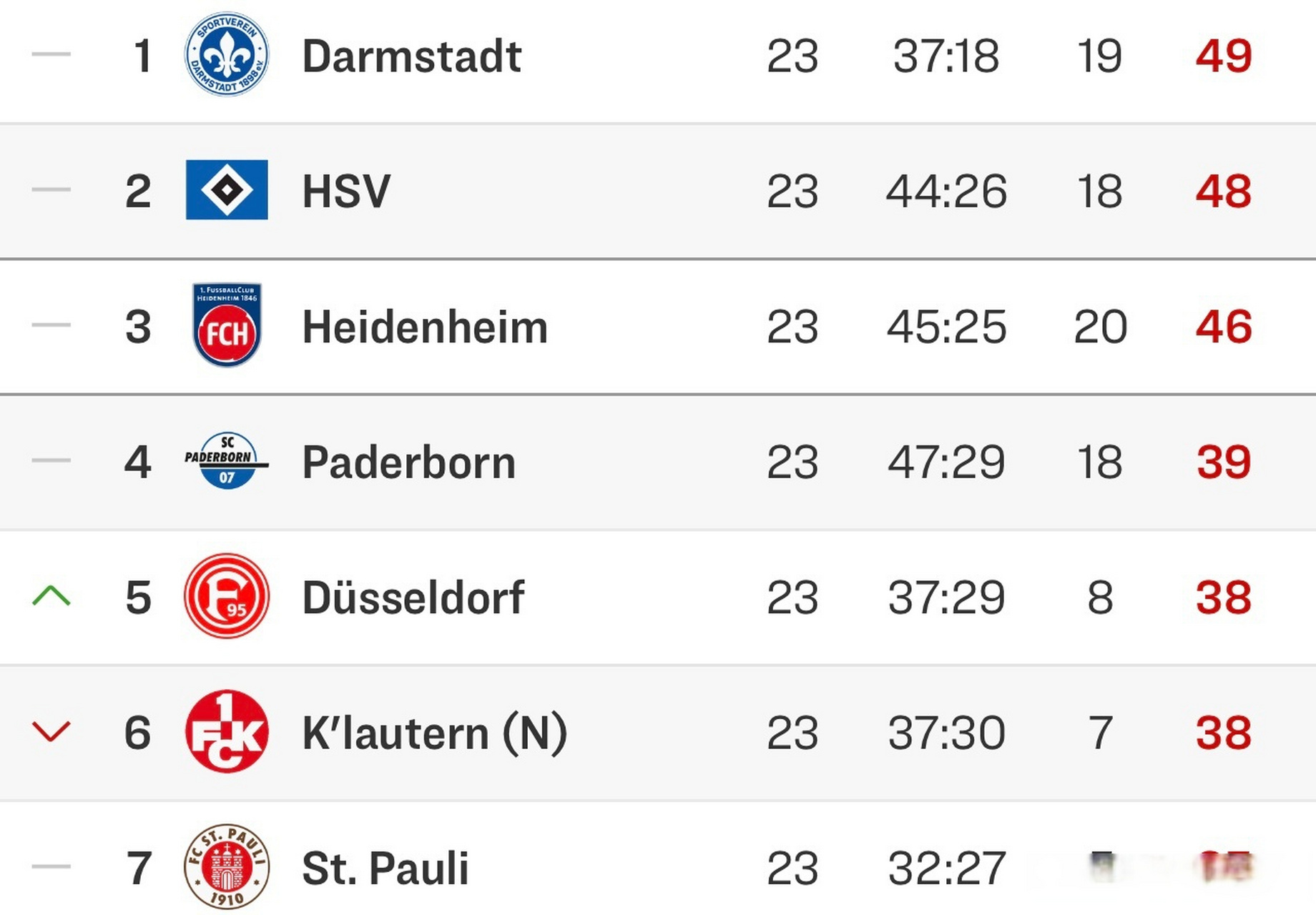Click HSV's 44:26 goals record
Viewport: 1316px width, 915px height.
pos(946,191)
